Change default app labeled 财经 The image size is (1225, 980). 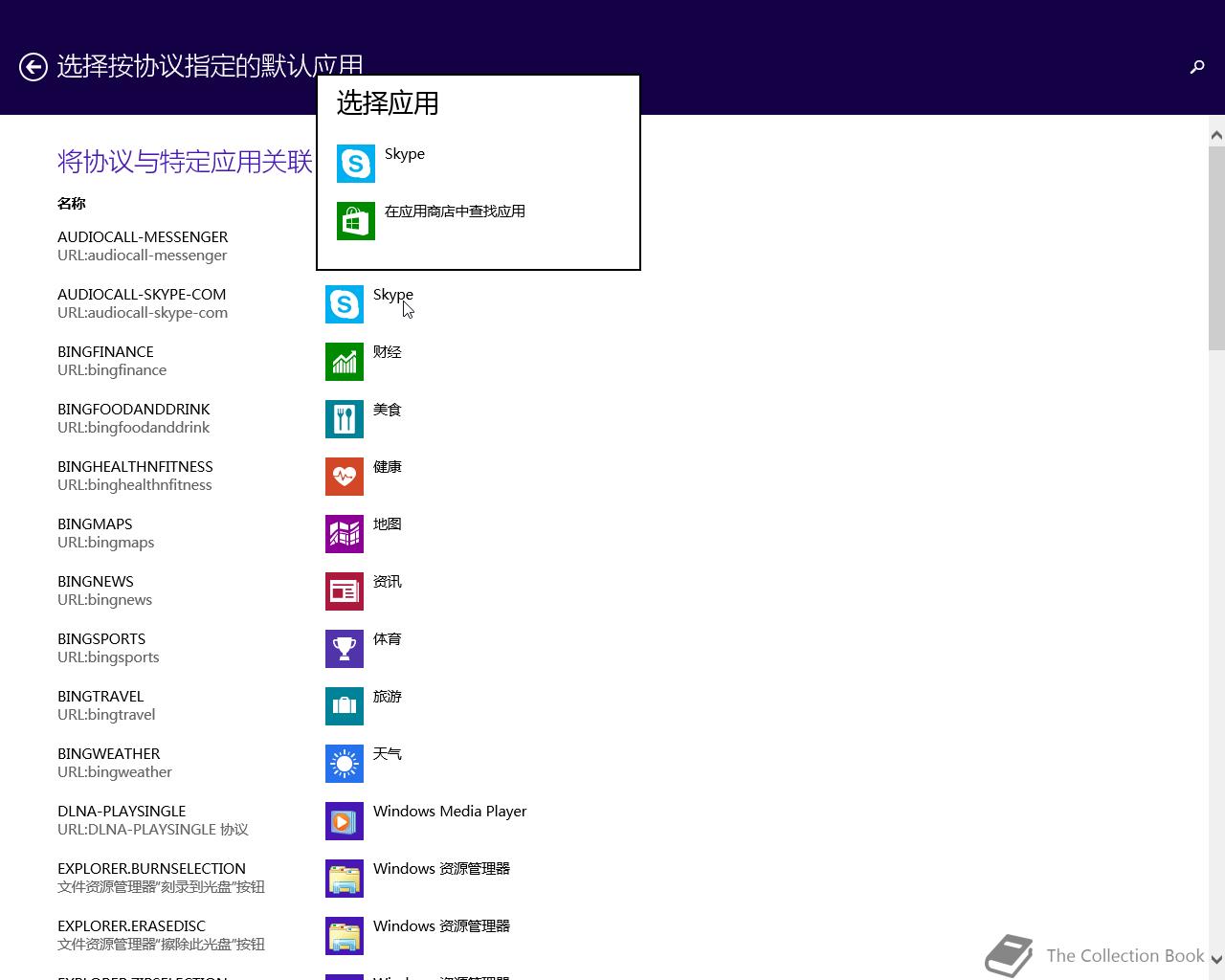click(388, 352)
